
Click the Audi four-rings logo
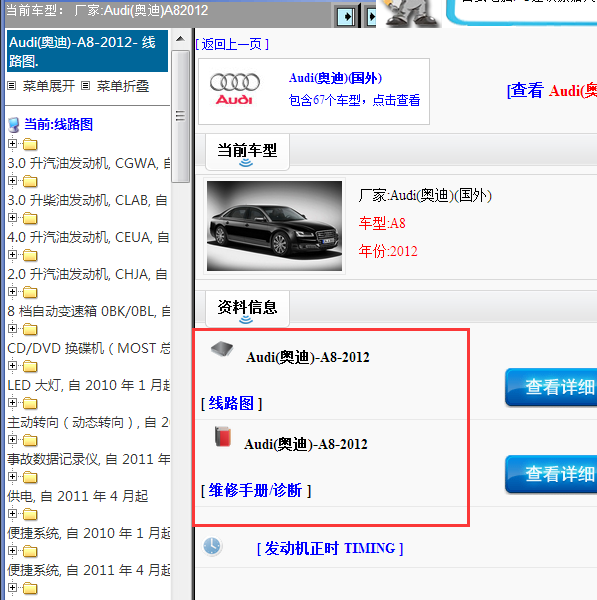(x=235, y=89)
